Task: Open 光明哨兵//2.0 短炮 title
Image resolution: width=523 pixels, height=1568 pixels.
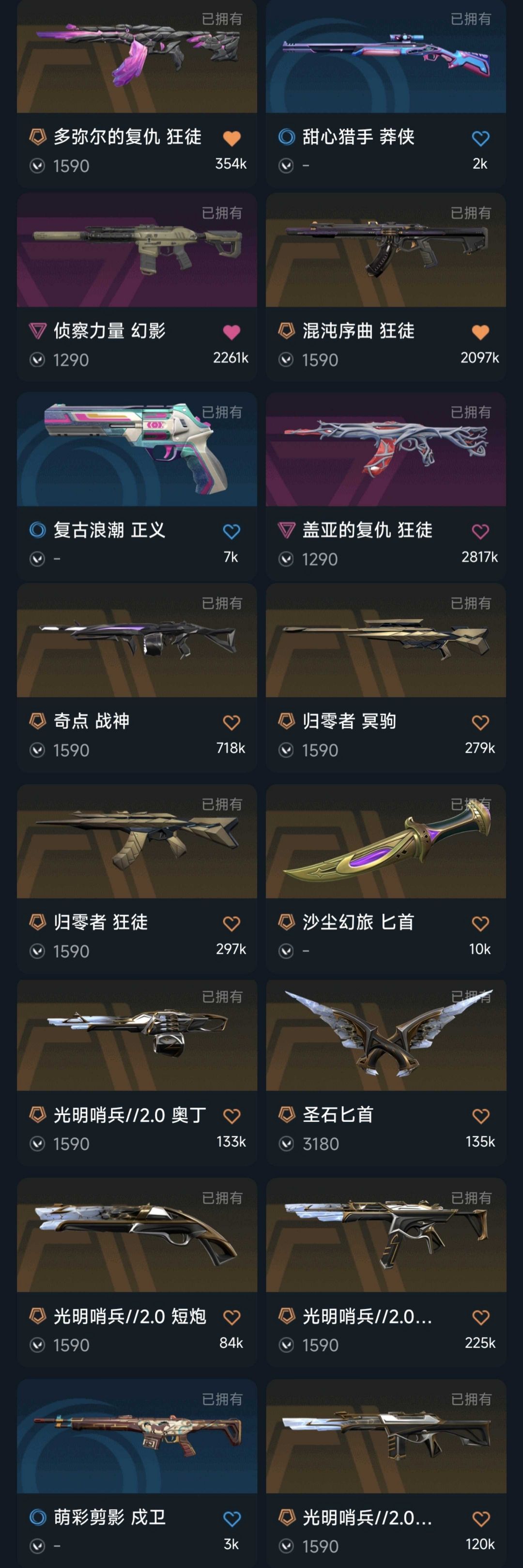Action: coord(129,1316)
